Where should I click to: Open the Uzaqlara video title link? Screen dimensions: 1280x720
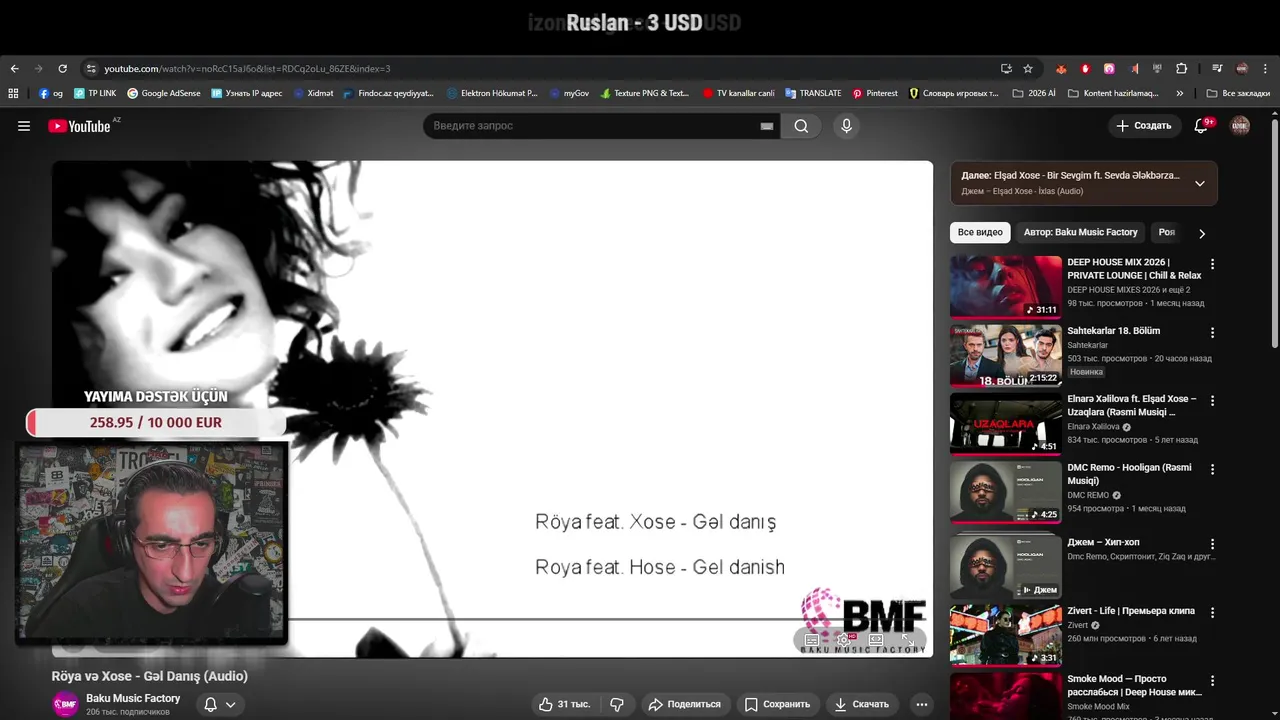(1131, 405)
